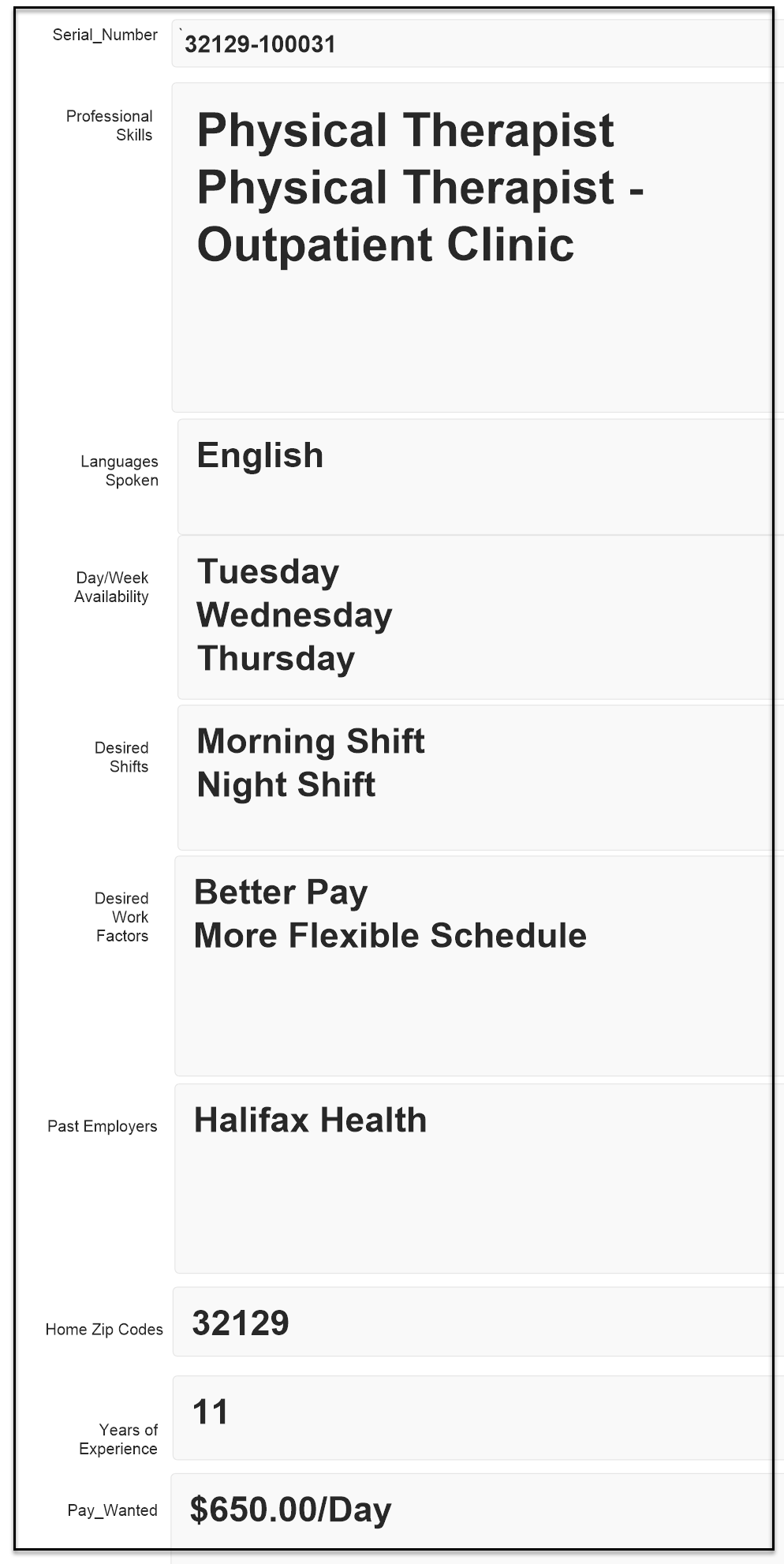
Task: Click the Professional Skills label
Action: point(110,125)
